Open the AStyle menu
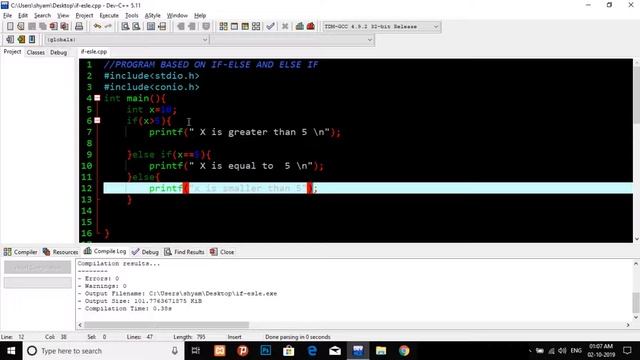Viewport: 640px width, 360px height. tap(153, 16)
